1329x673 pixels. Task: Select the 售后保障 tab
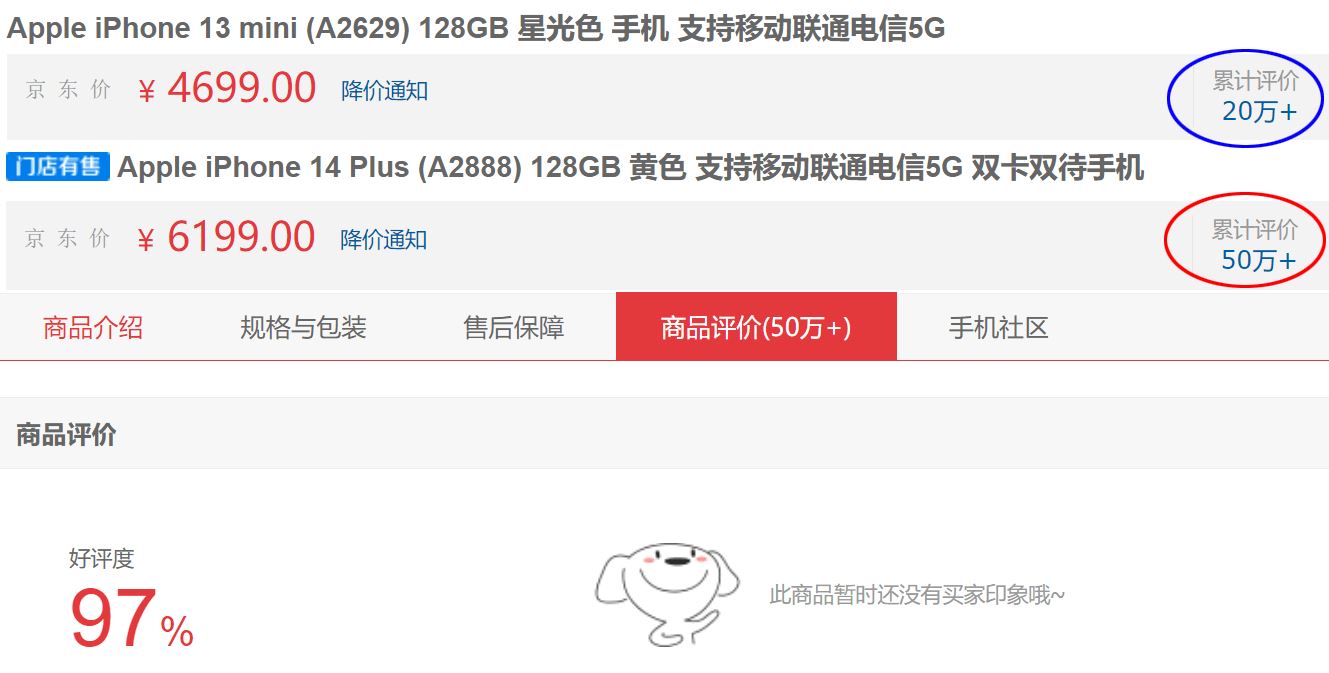click(x=514, y=327)
